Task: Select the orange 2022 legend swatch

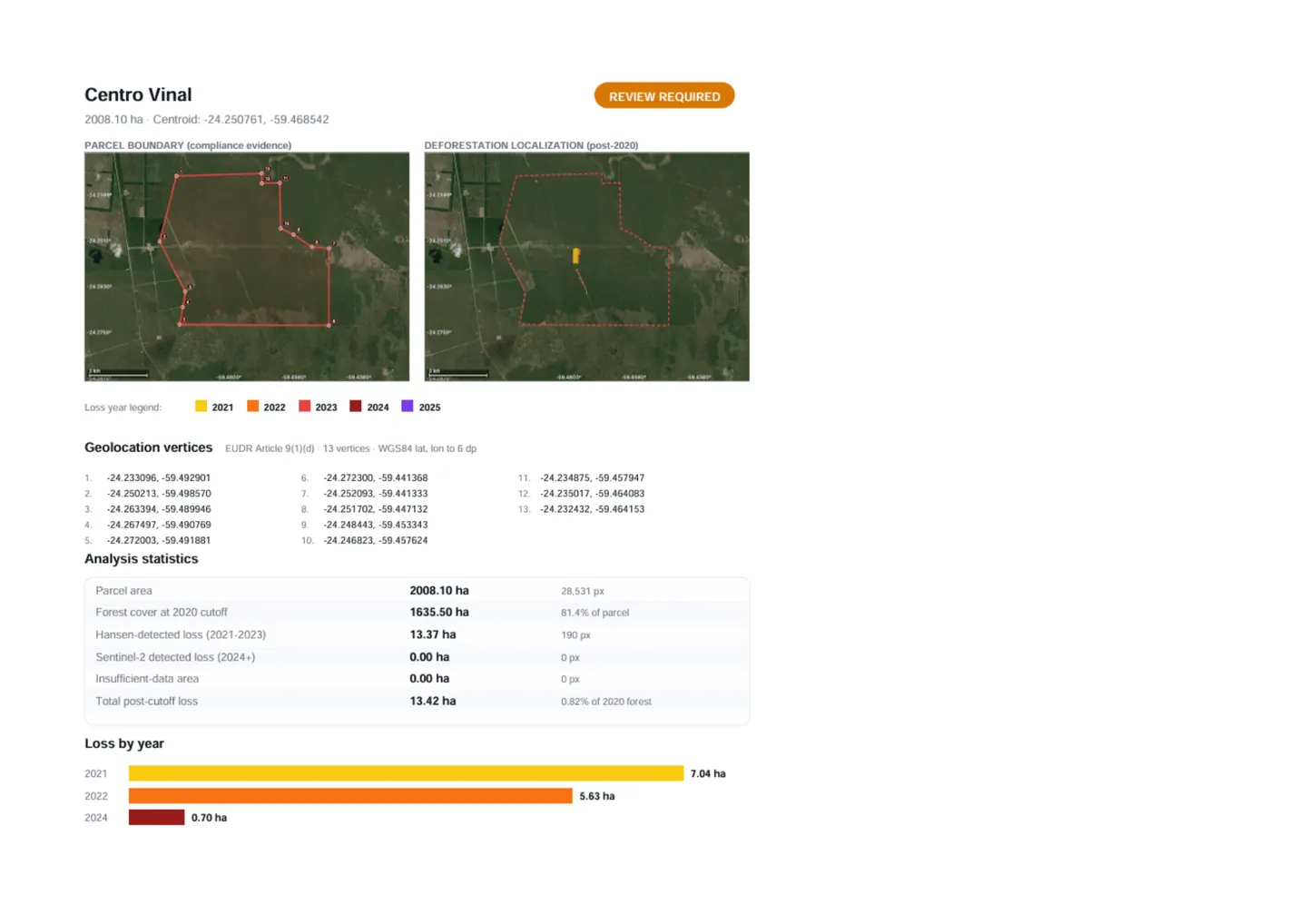Action: pos(252,407)
